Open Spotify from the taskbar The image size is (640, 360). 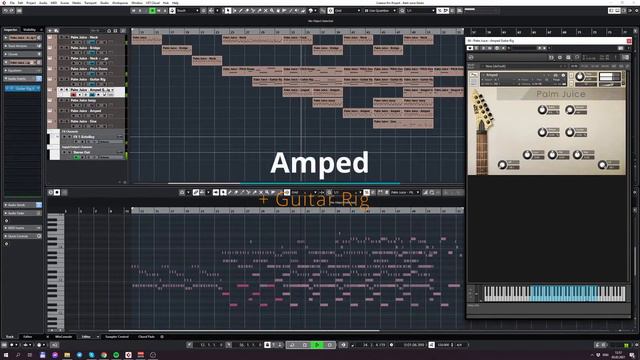click(x=116, y=355)
